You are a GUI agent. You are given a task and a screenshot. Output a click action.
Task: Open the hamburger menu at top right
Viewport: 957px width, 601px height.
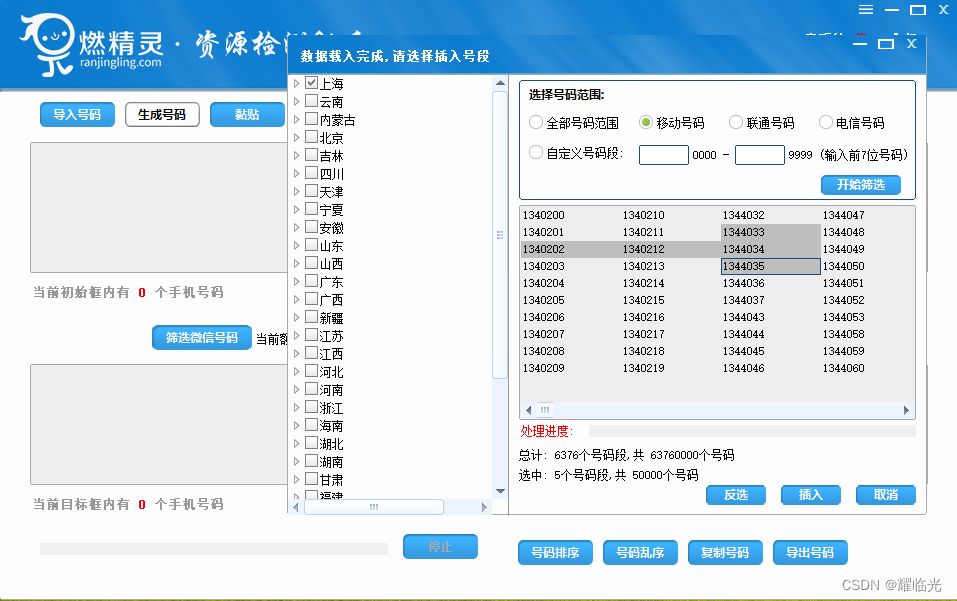click(x=865, y=10)
